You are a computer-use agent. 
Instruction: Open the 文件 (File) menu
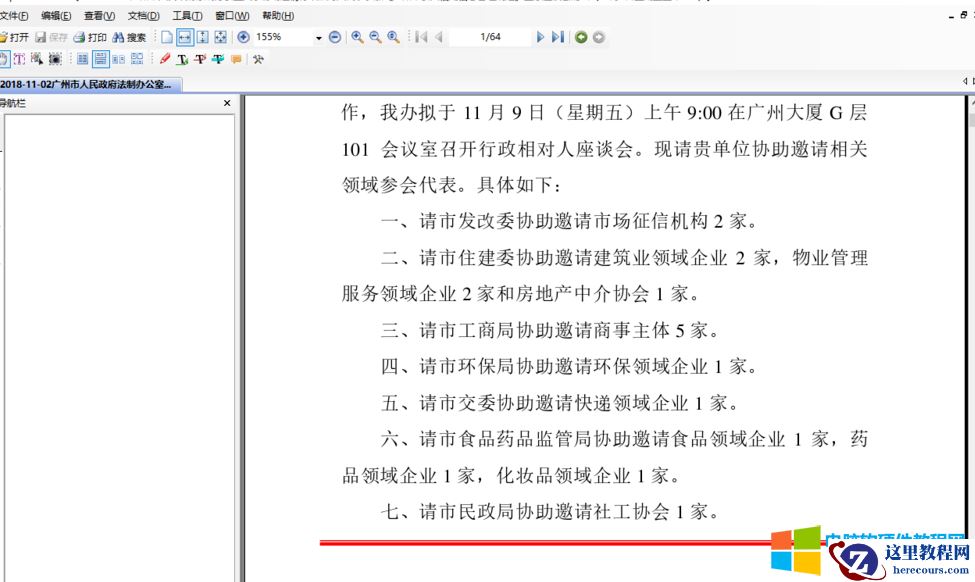click(14, 16)
